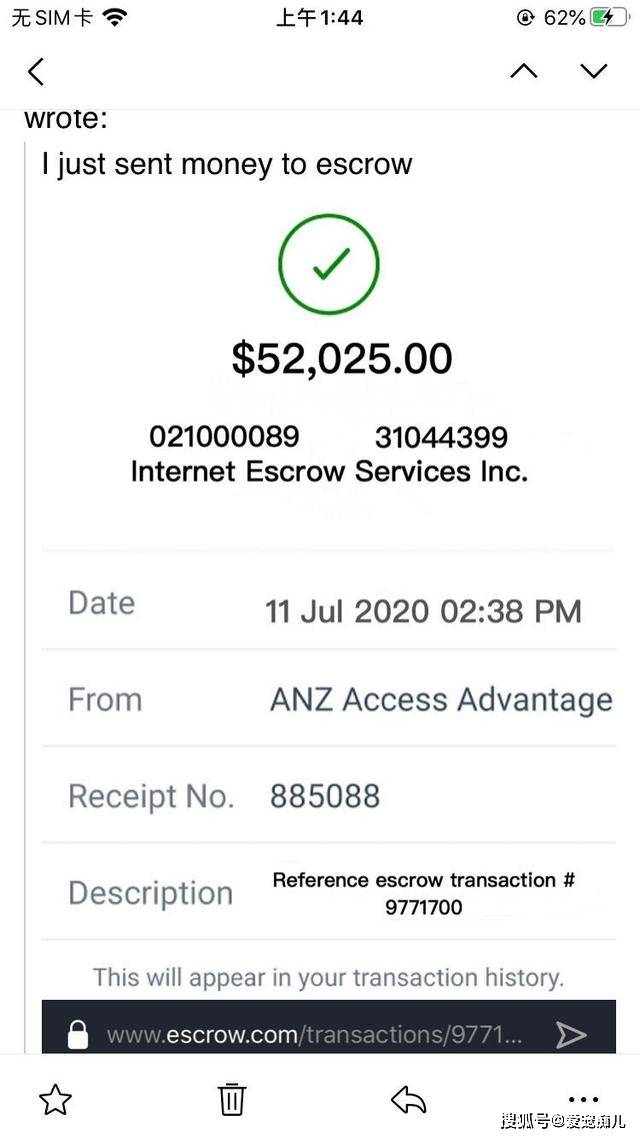
Task: Tap routing number 021000089
Action: 224,437
